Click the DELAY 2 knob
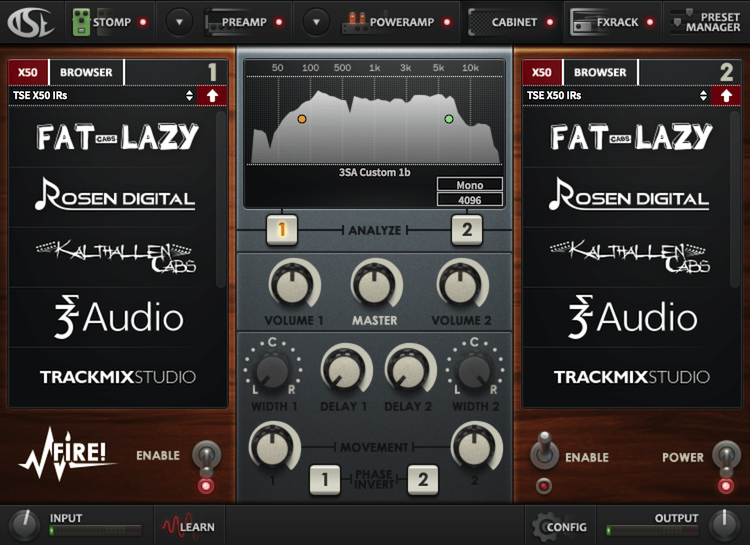Screen dimensions: 750x545 [x=408, y=370]
